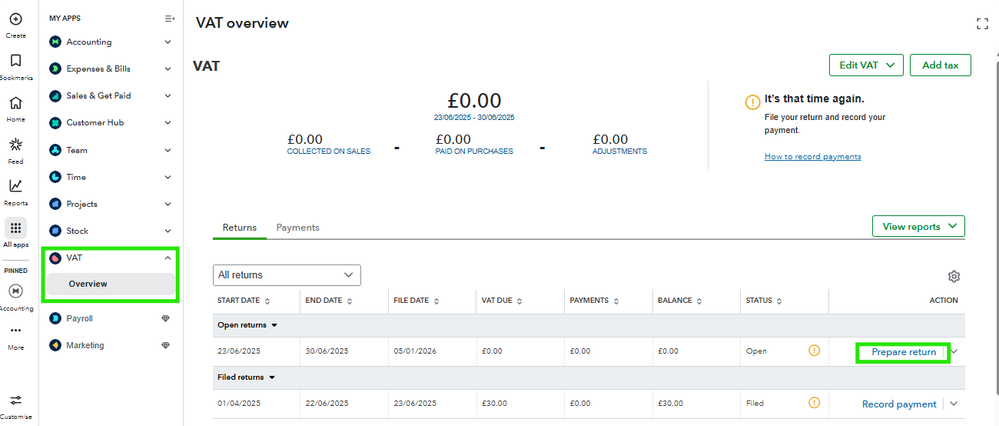Image resolution: width=999 pixels, height=426 pixels.
Task: Open the Bookmarks icon in the left rail
Action: [16, 60]
